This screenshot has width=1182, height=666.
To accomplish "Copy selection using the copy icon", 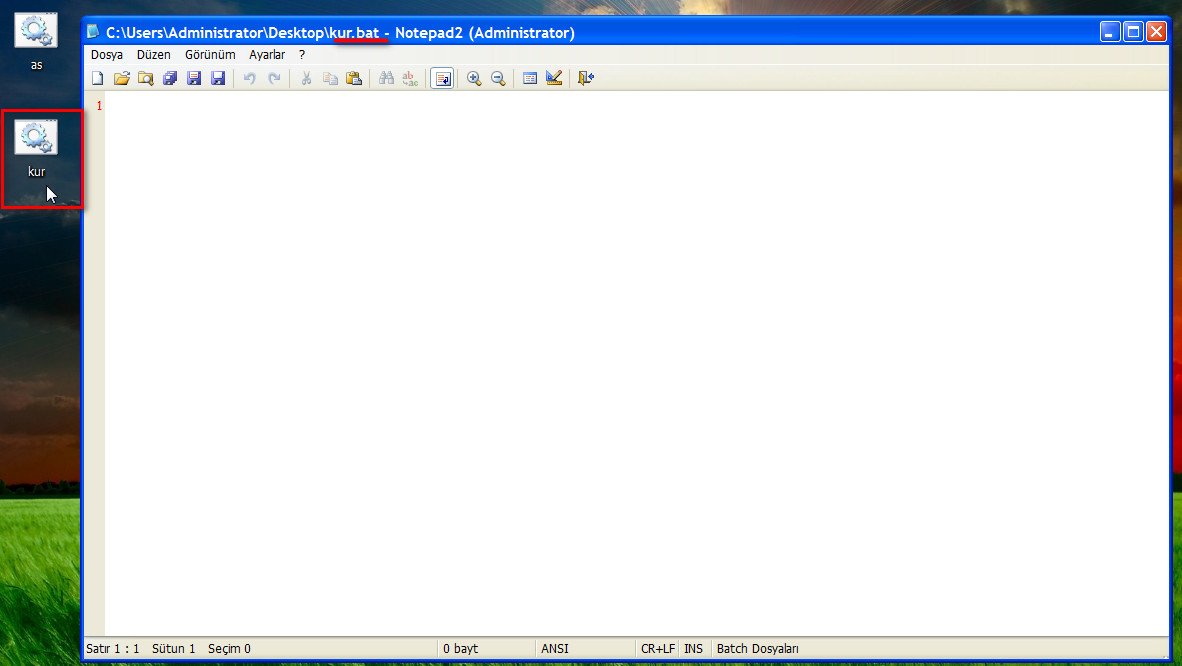I will (330, 78).
